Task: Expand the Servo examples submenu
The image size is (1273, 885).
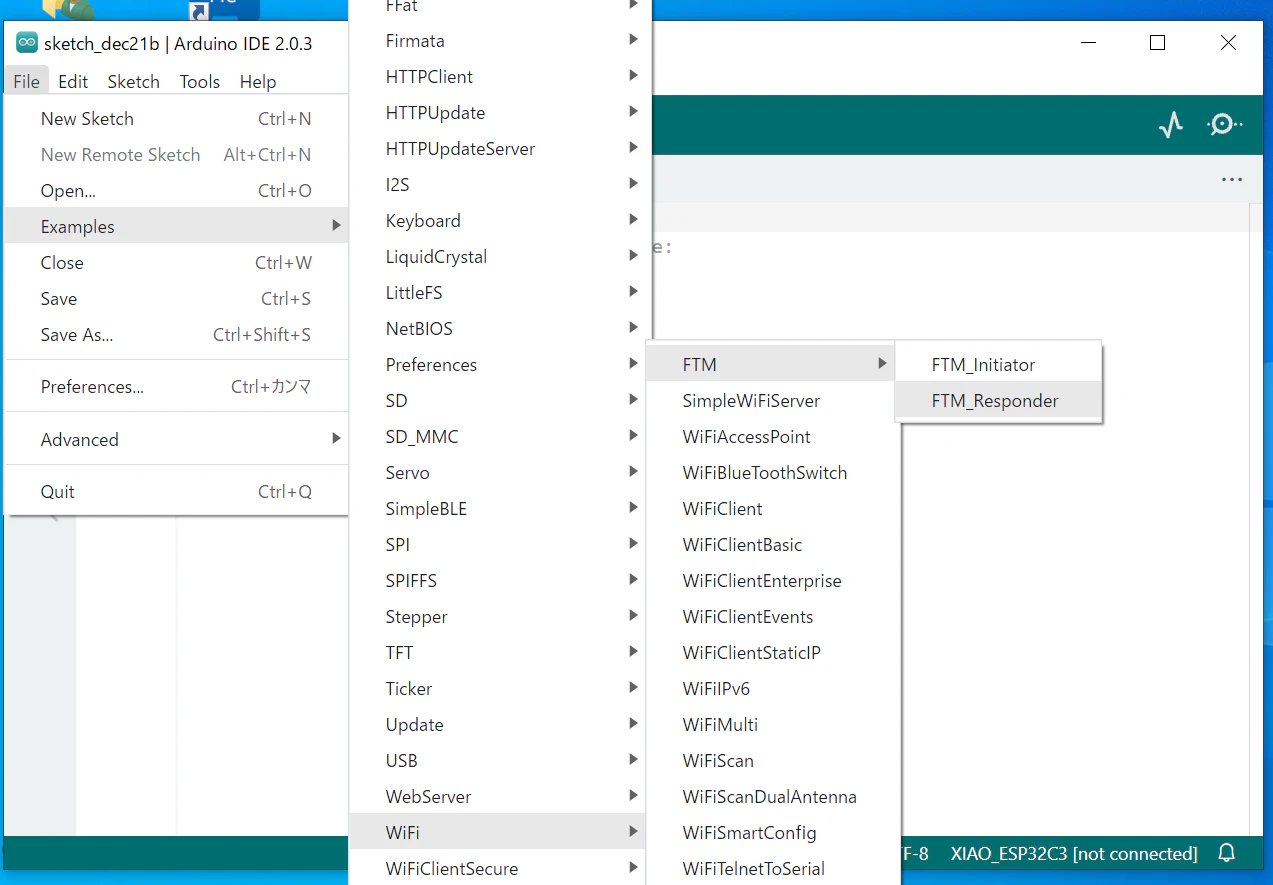Action: coord(500,473)
